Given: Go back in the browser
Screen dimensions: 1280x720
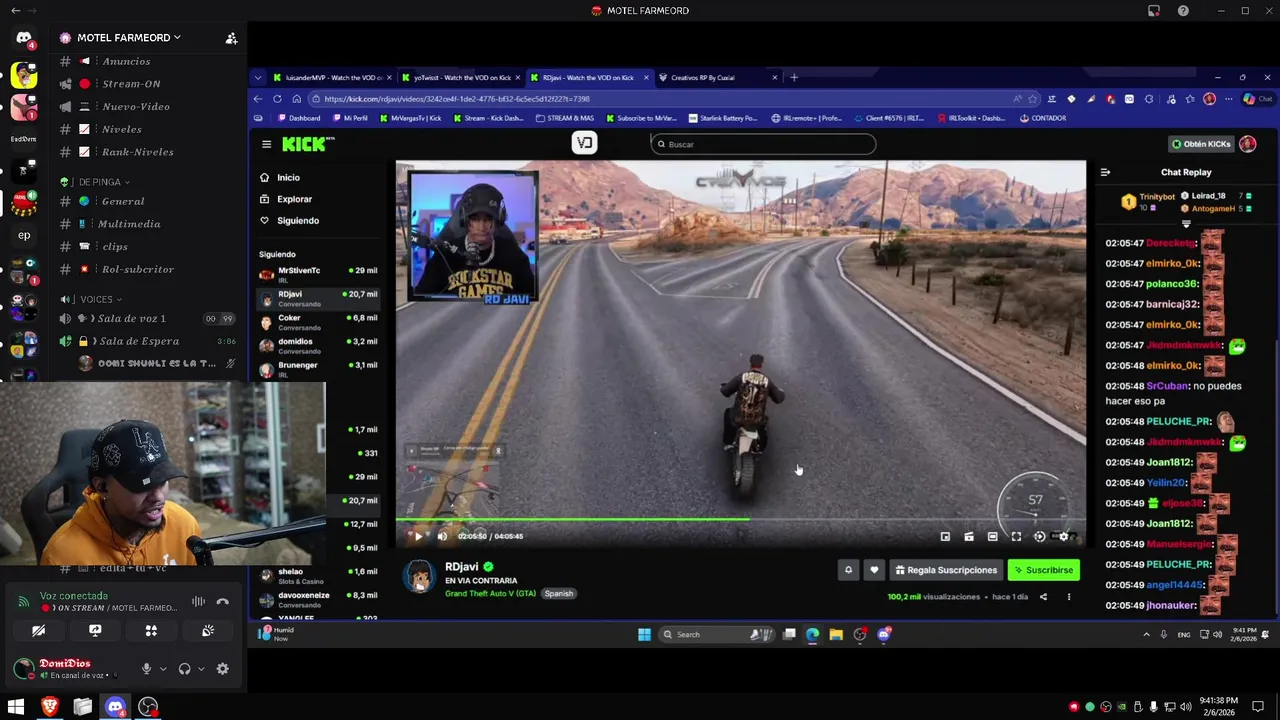Looking at the screenshot, I should pyautogui.click(x=258, y=99).
